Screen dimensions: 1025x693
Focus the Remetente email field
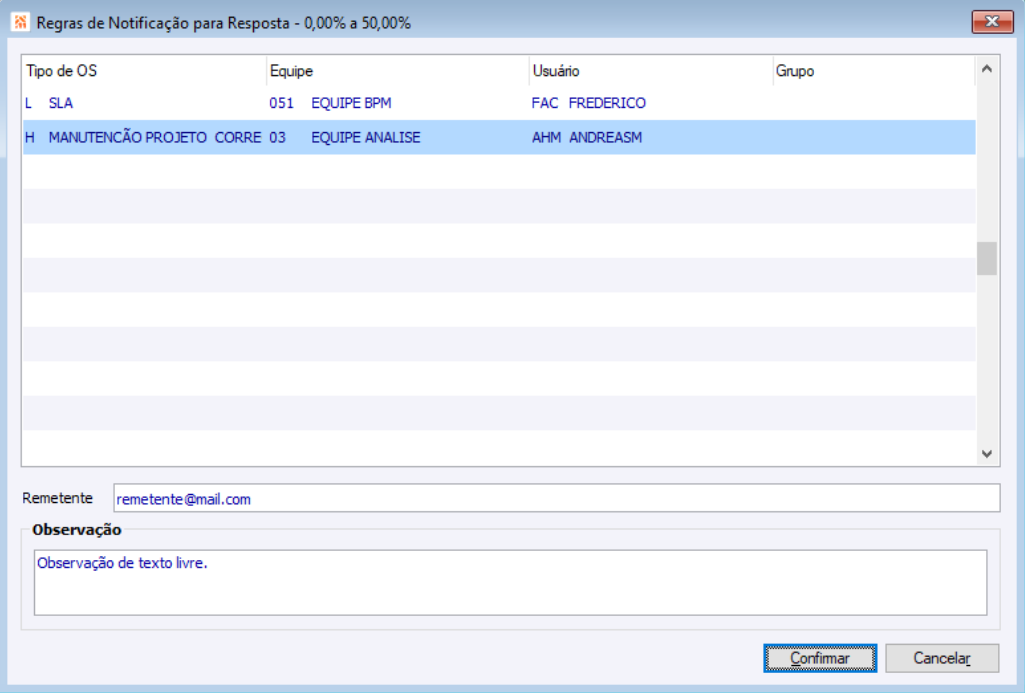click(x=556, y=498)
